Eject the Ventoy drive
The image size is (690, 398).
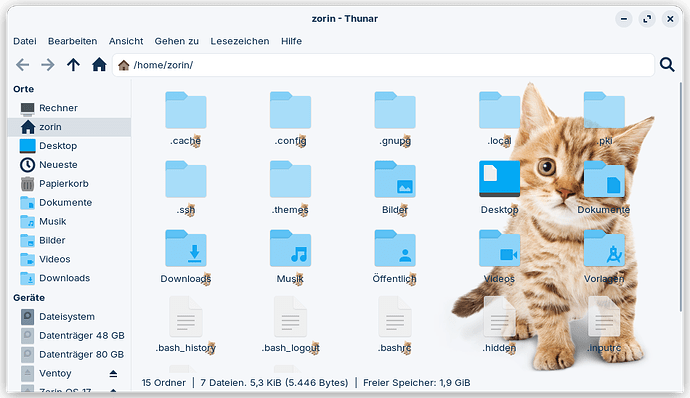point(113,373)
